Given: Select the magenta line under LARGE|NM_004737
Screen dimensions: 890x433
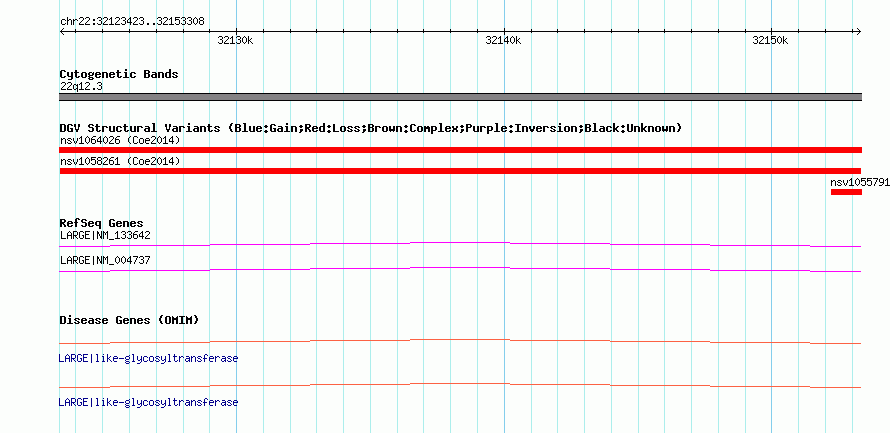Looking at the screenshot, I should pyautogui.click(x=460, y=270).
